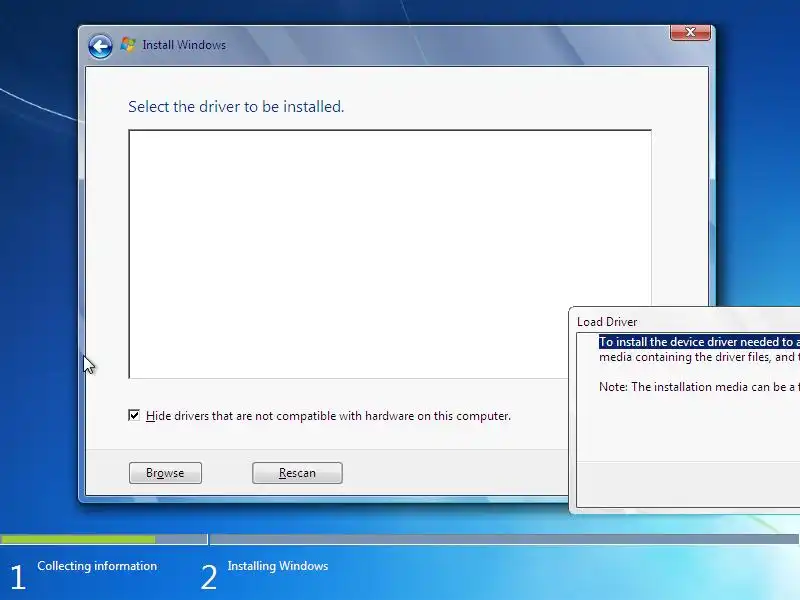This screenshot has height=600, width=800.
Task: Click highlighted 'To install the device driver' text
Action: (699, 342)
